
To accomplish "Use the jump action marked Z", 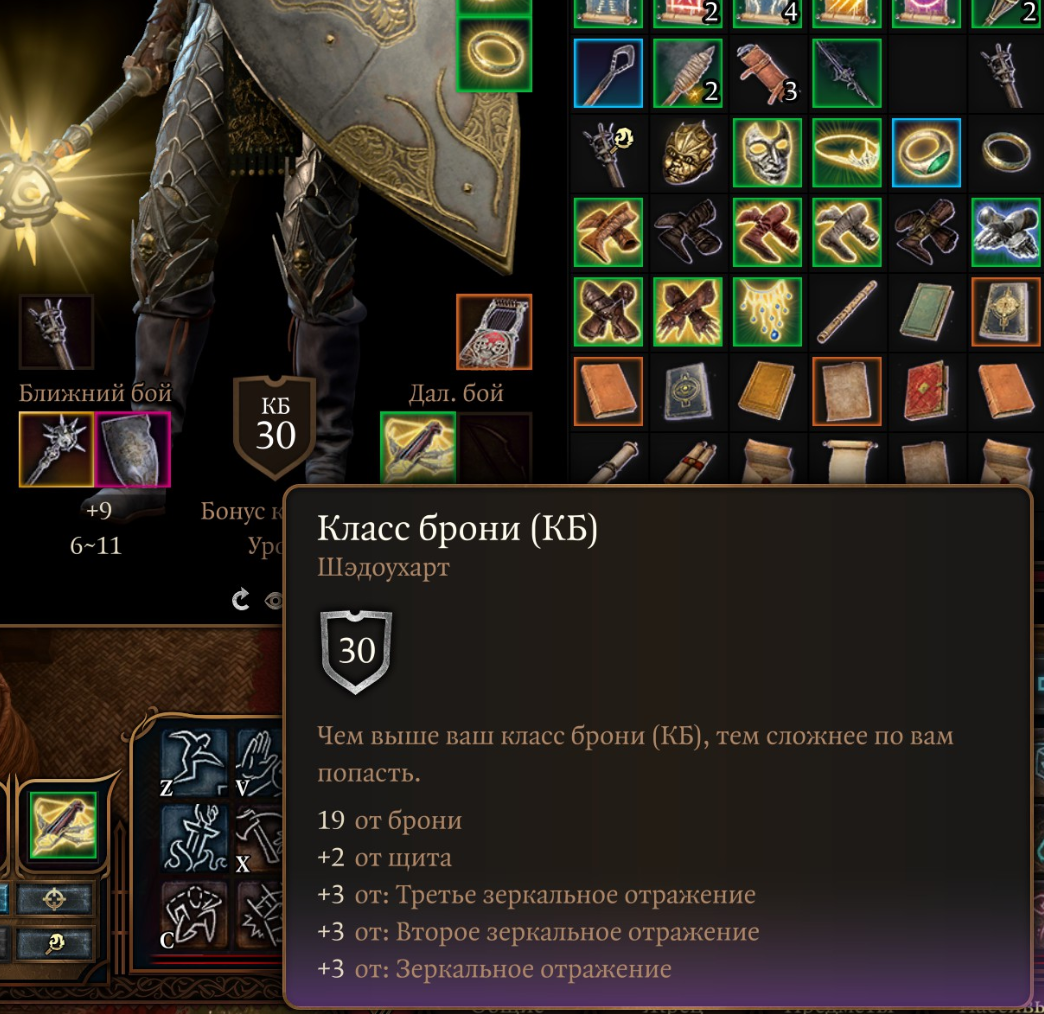I will [193, 763].
